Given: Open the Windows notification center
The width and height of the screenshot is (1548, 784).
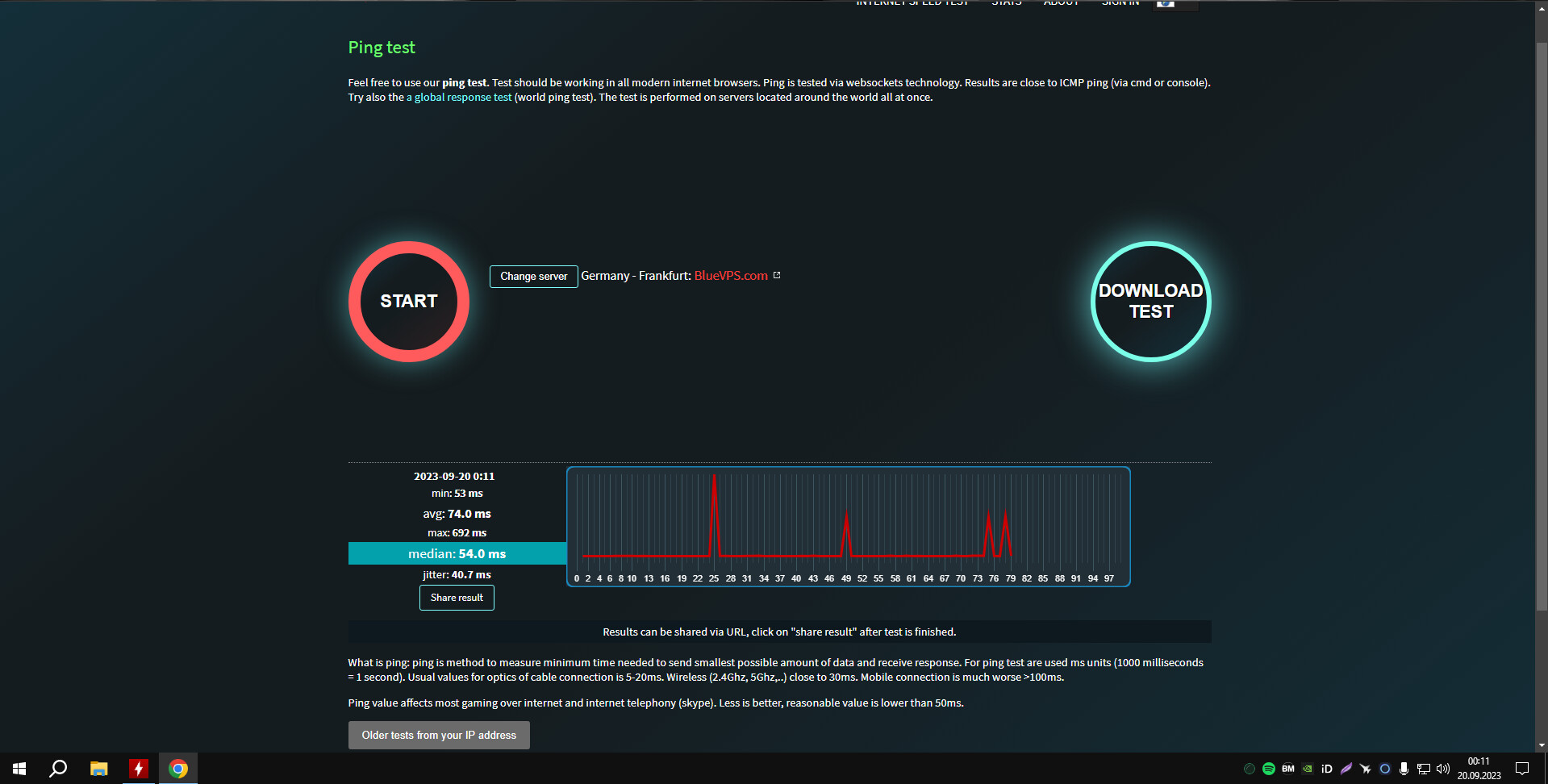Looking at the screenshot, I should [1522, 769].
